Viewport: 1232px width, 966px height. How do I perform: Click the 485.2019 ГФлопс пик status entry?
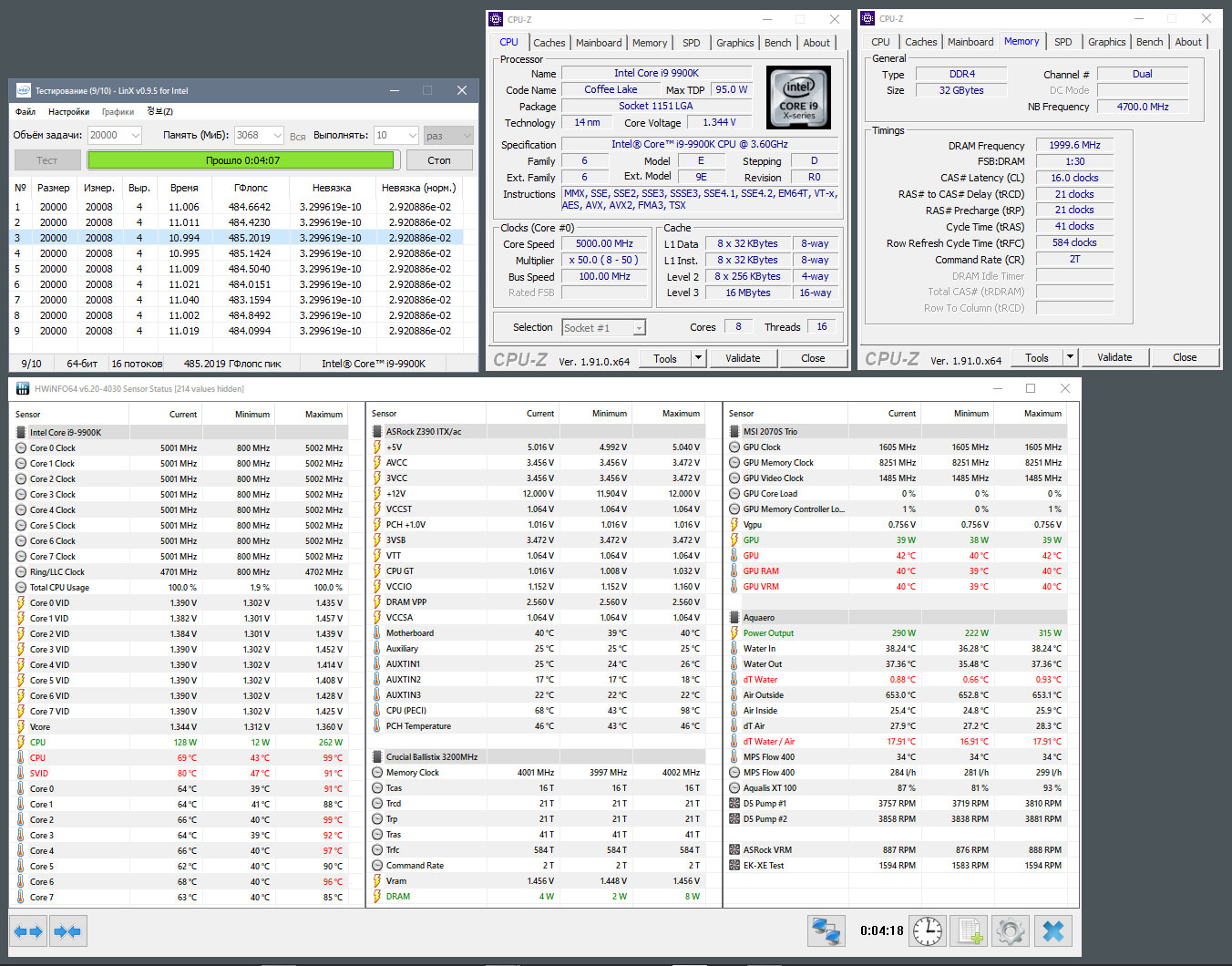pyautogui.click(x=232, y=364)
